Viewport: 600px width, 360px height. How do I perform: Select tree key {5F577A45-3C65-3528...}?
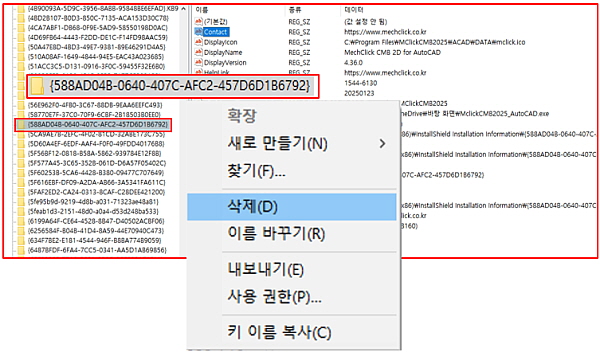click(x=97, y=163)
